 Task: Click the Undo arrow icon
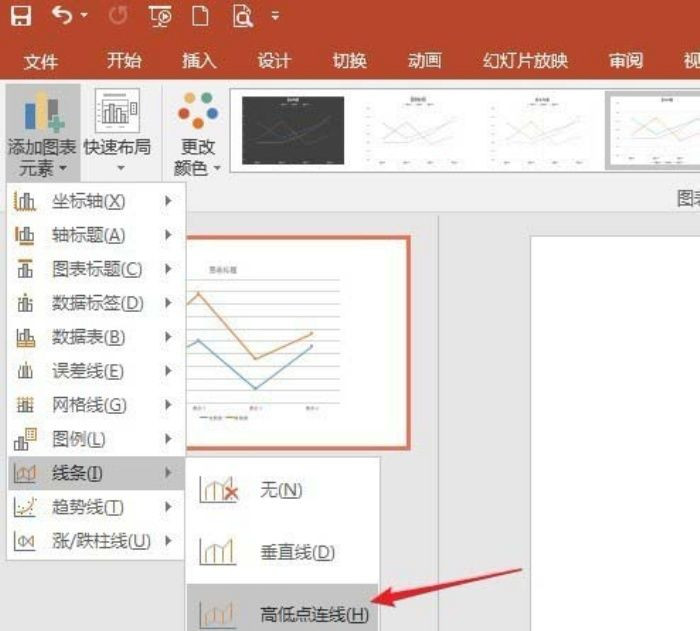click(x=62, y=16)
